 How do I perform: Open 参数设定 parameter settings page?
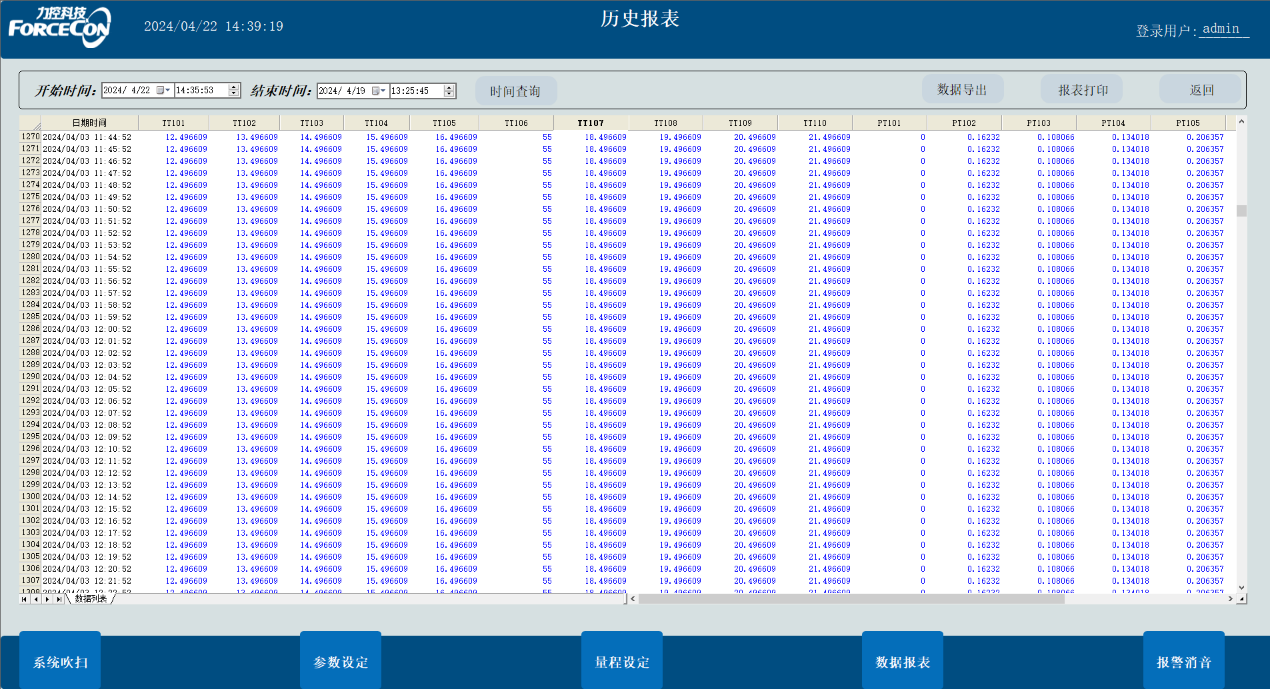click(341, 662)
